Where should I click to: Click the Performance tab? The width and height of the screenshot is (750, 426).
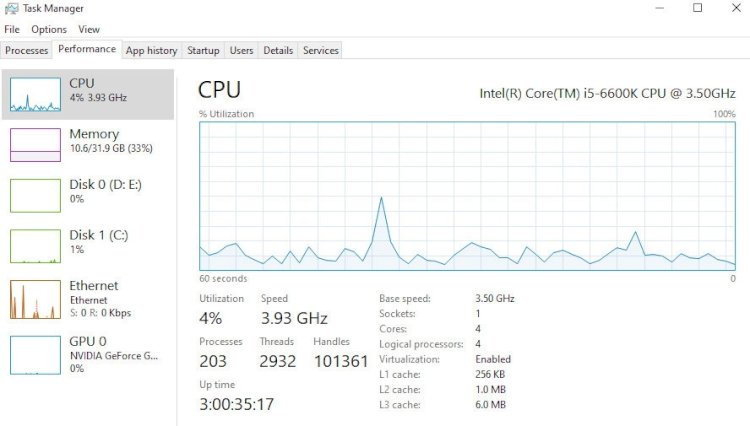pyautogui.click(x=87, y=49)
